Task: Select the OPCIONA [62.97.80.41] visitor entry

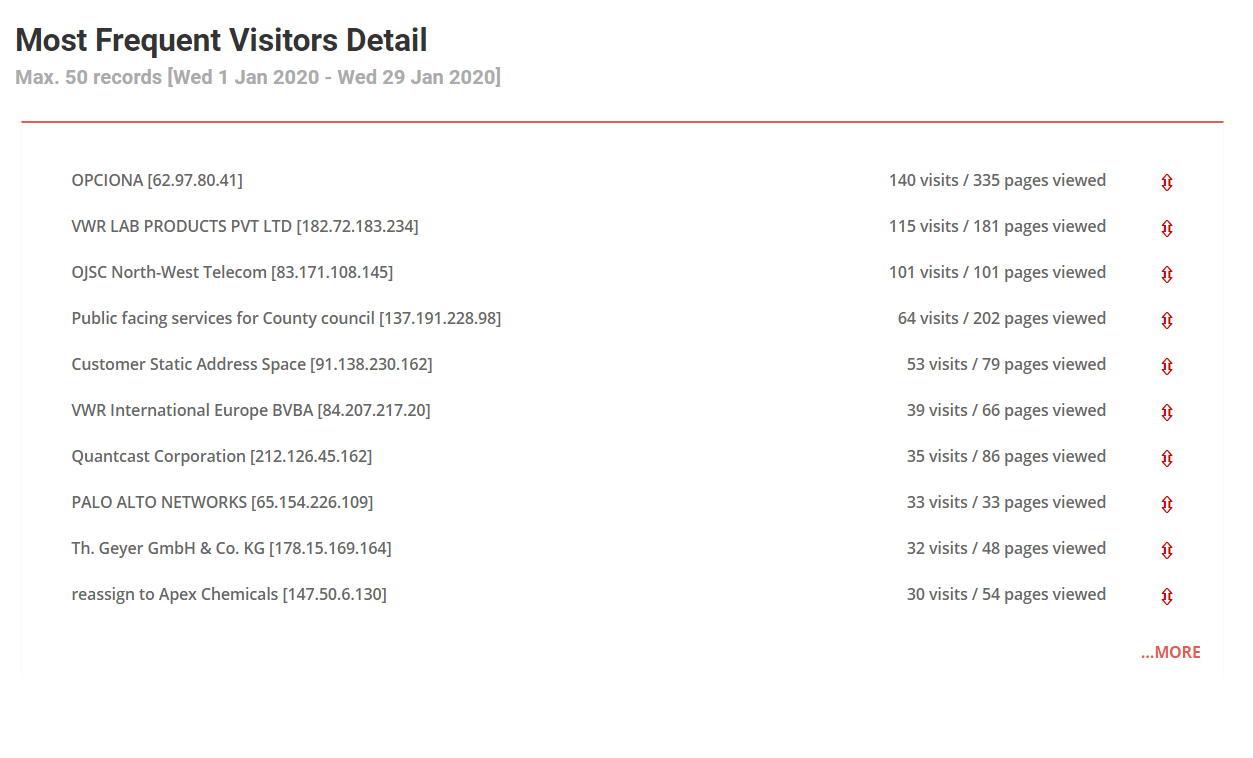Action: coord(157,180)
